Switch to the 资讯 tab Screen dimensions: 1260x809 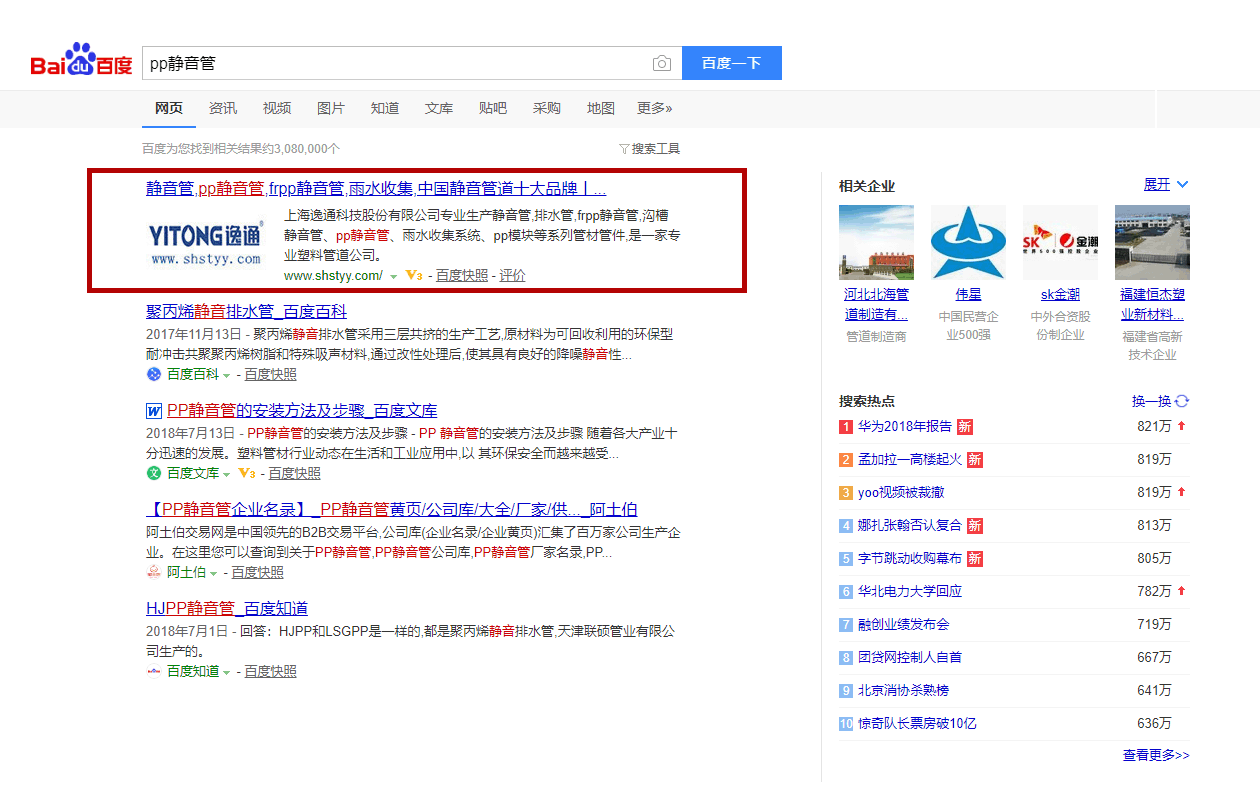[223, 108]
